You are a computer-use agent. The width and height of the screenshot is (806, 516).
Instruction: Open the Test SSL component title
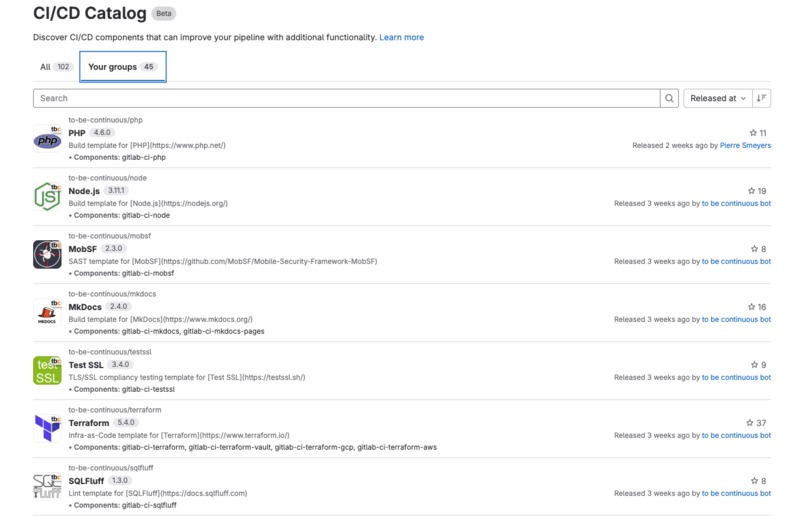86,365
